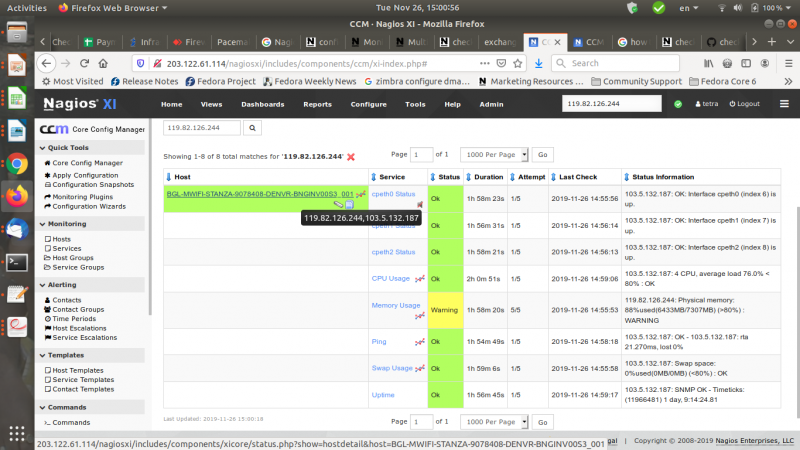
Task: Open the Reports menu
Action: click(317, 104)
